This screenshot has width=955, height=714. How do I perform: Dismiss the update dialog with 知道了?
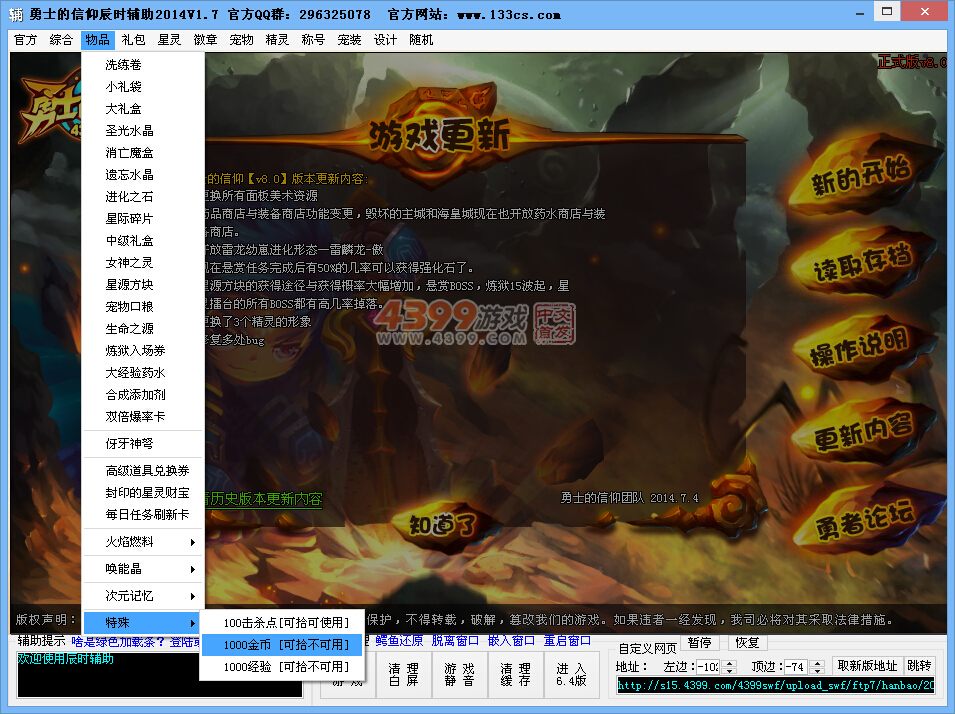(x=442, y=524)
